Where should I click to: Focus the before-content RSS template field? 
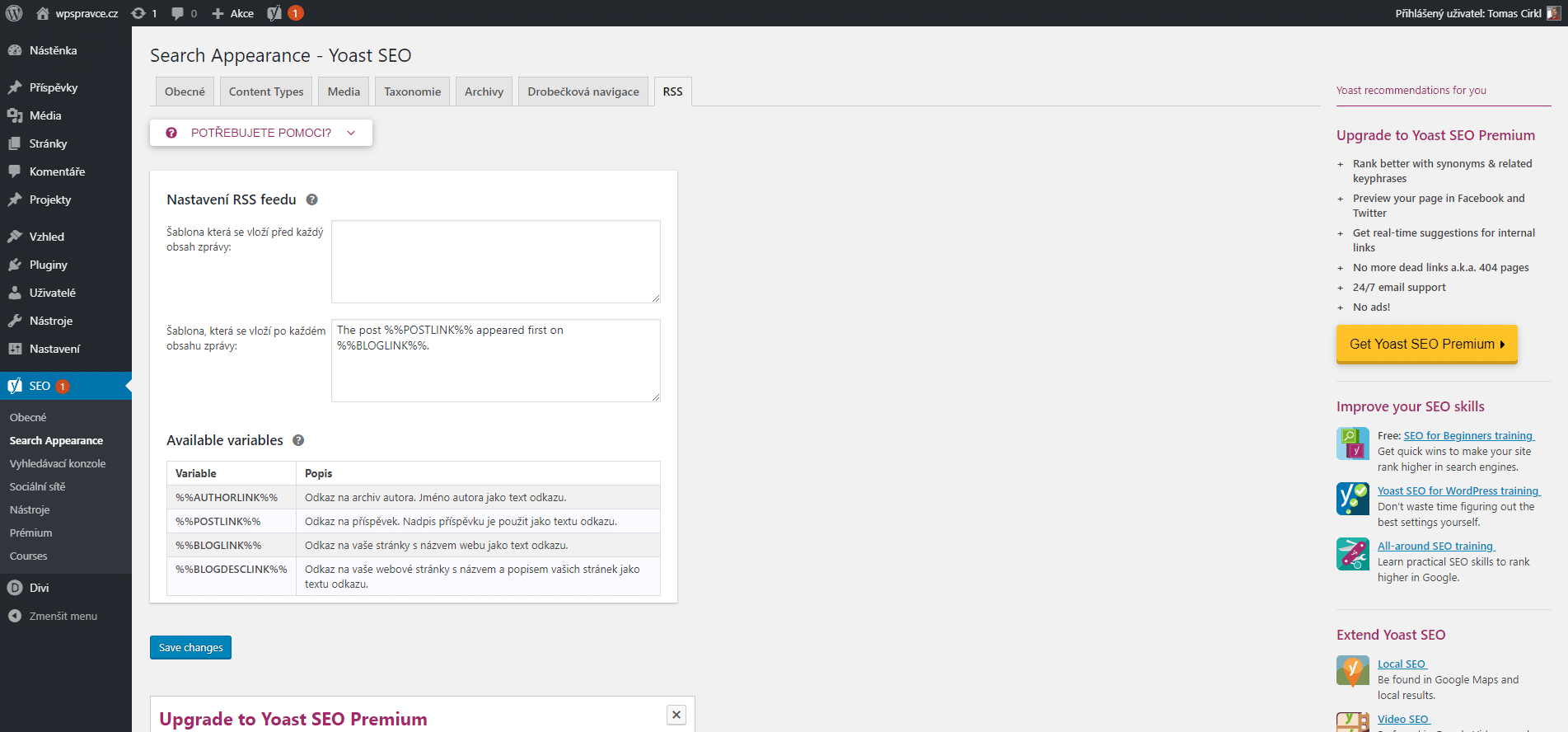496,261
